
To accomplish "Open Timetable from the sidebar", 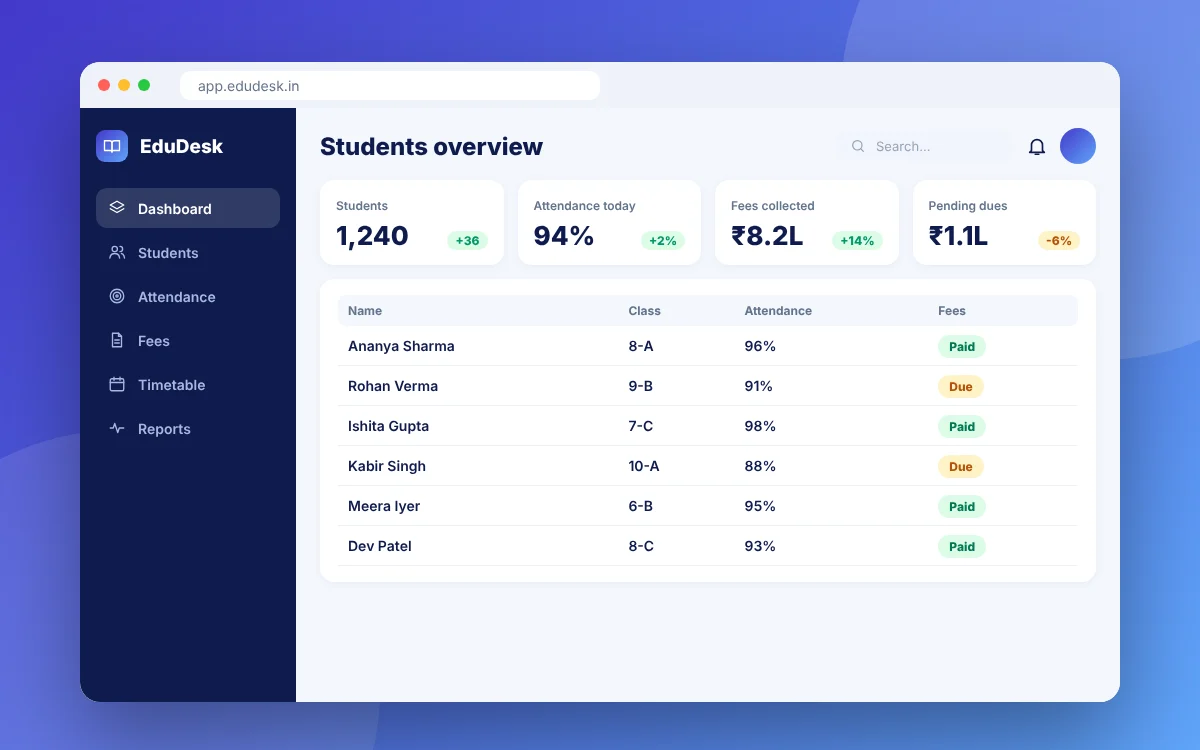I will tap(188, 385).
